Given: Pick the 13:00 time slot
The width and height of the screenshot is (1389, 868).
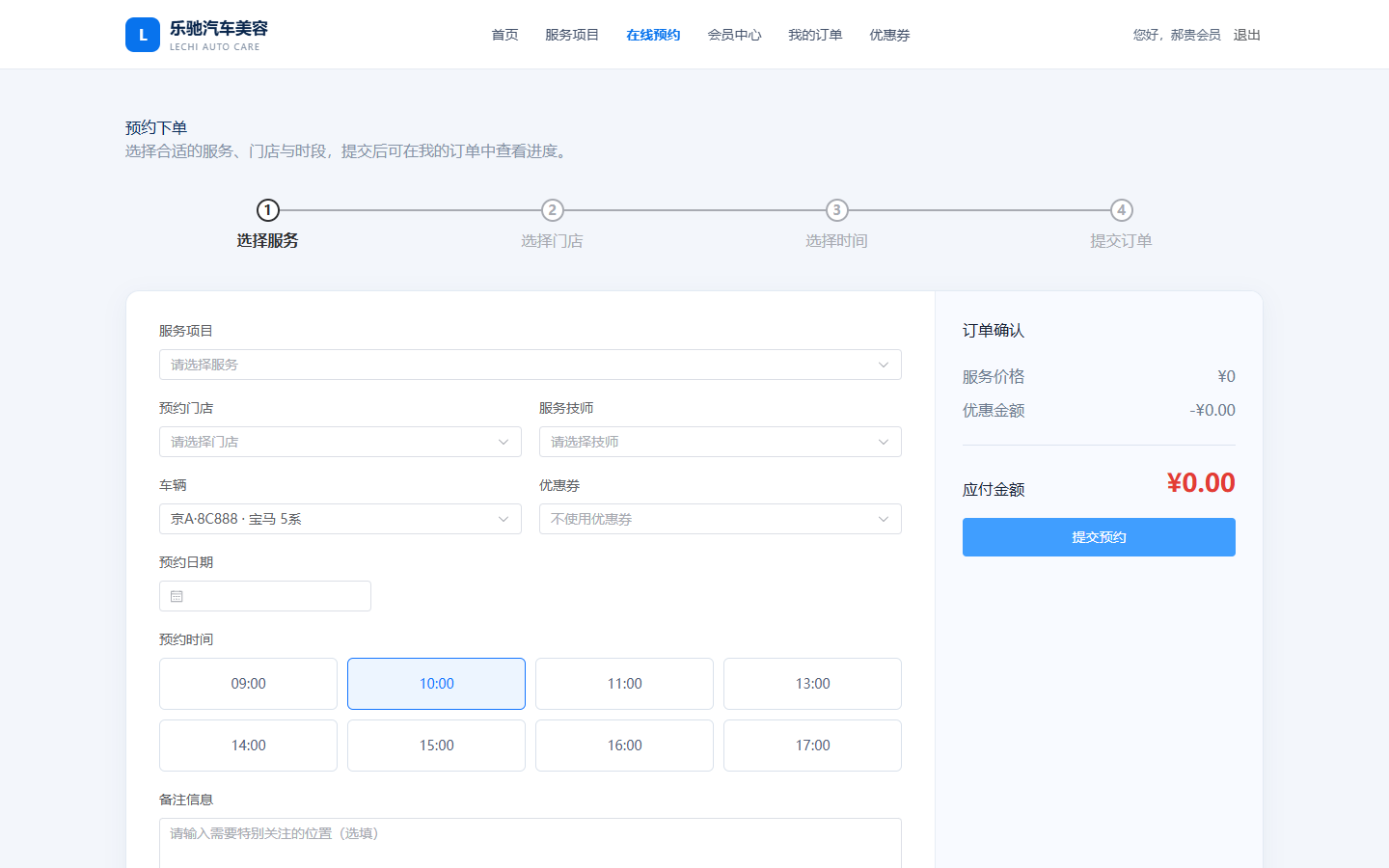Looking at the screenshot, I should tap(812, 684).
